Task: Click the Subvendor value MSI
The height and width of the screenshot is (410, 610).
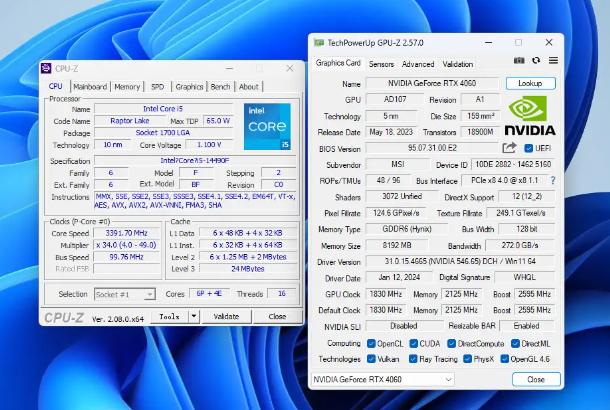Action: pyautogui.click(x=398, y=165)
